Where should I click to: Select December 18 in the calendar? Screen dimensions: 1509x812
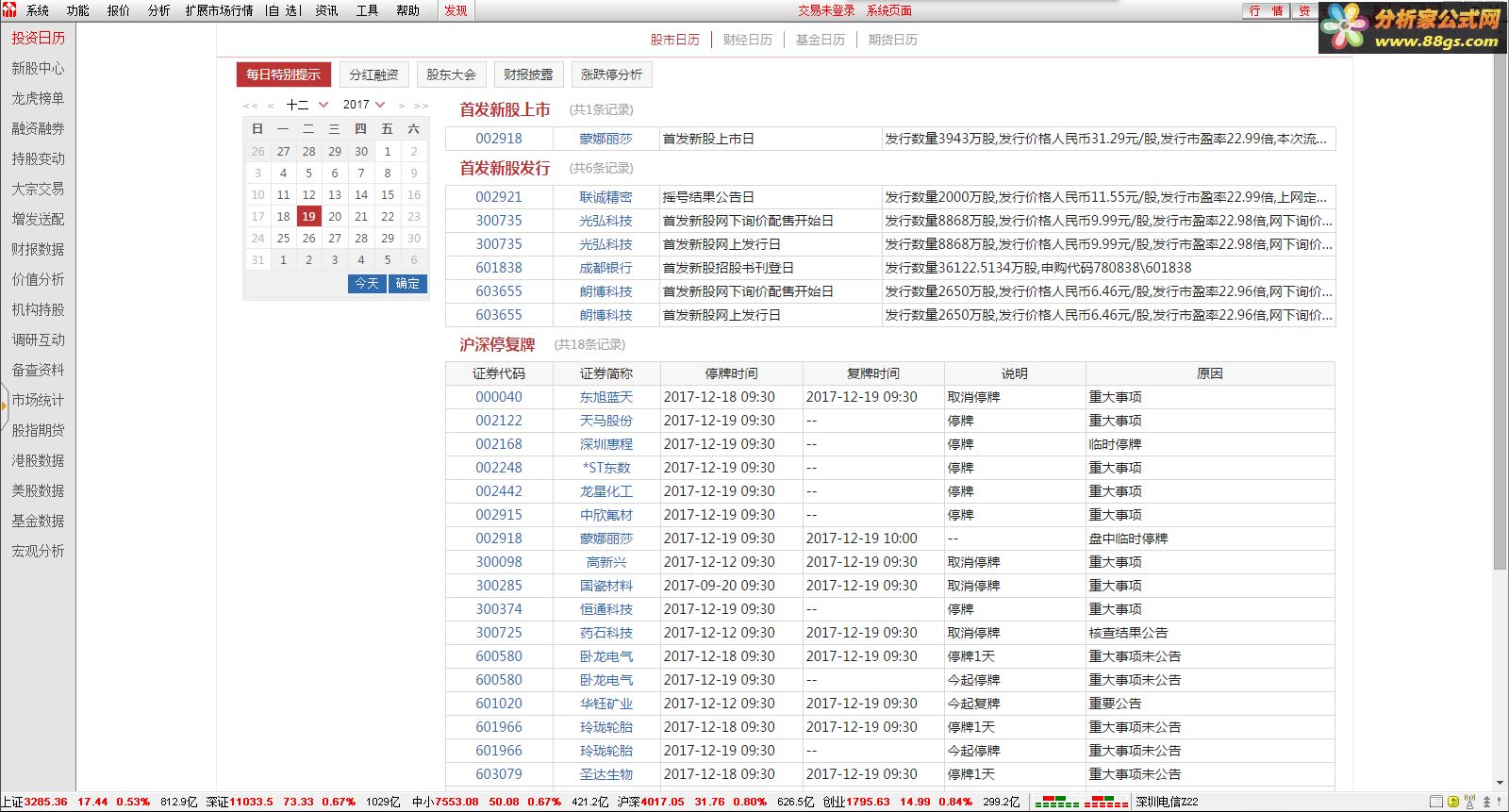click(283, 216)
